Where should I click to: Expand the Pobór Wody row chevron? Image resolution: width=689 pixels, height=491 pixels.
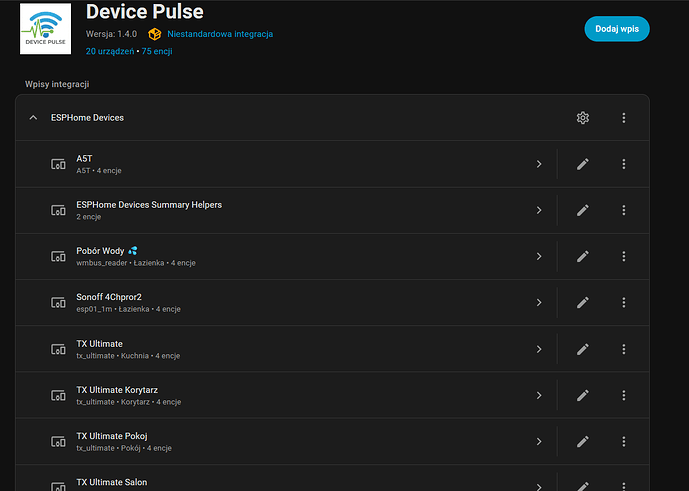[x=538, y=256]
